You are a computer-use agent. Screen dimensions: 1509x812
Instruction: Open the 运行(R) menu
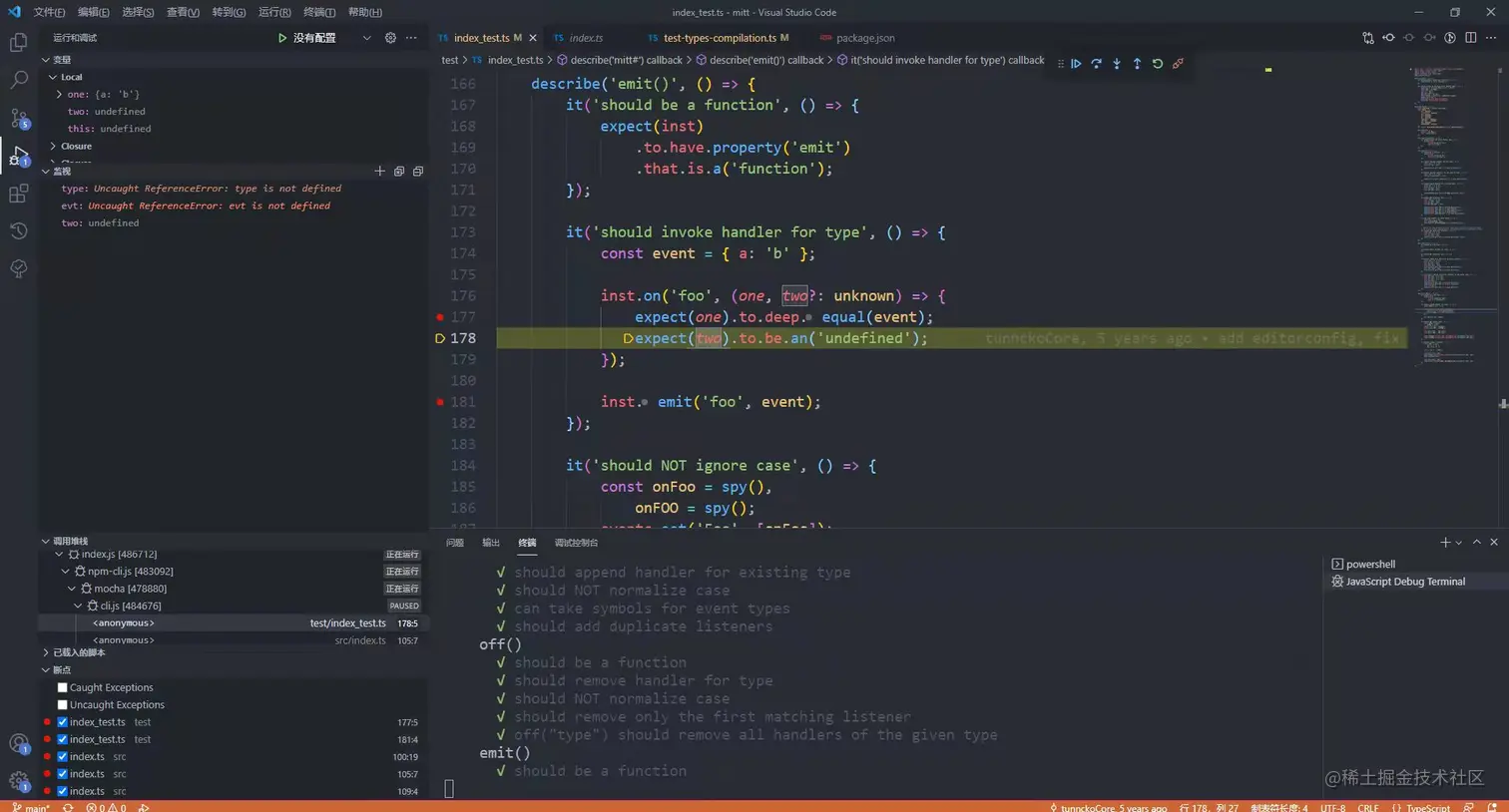(x=274, y=12)
